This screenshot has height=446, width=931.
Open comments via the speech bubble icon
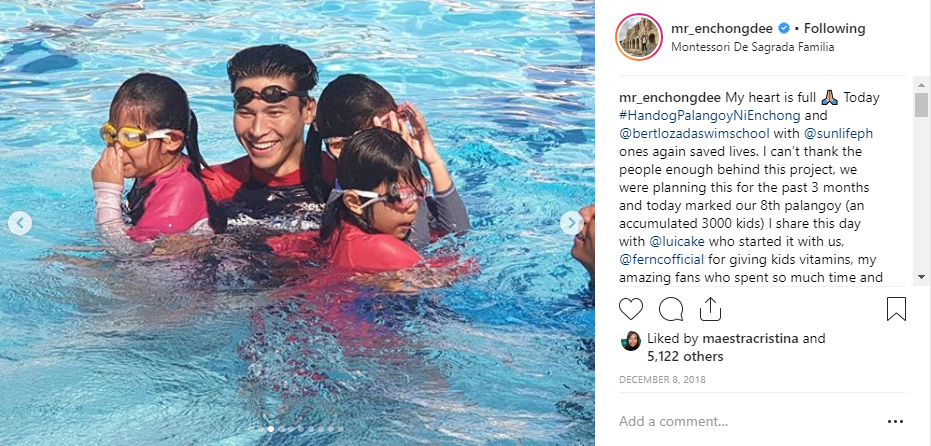[670, 309]
